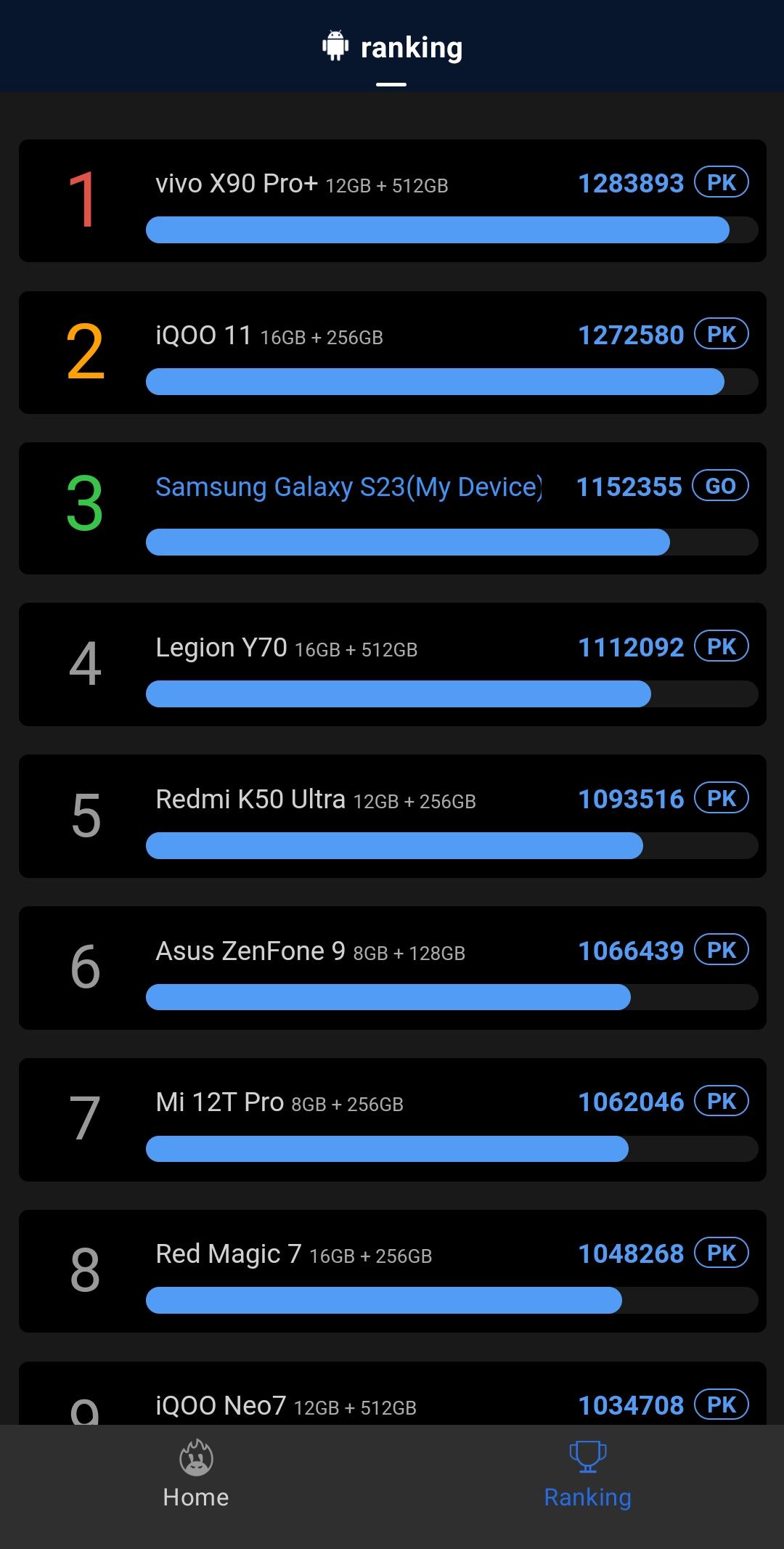Tap PK badge for Redmi K50 Ultra
Image resolution: width=784 pixels, height=1549 pixels.
tap(722, 798)
